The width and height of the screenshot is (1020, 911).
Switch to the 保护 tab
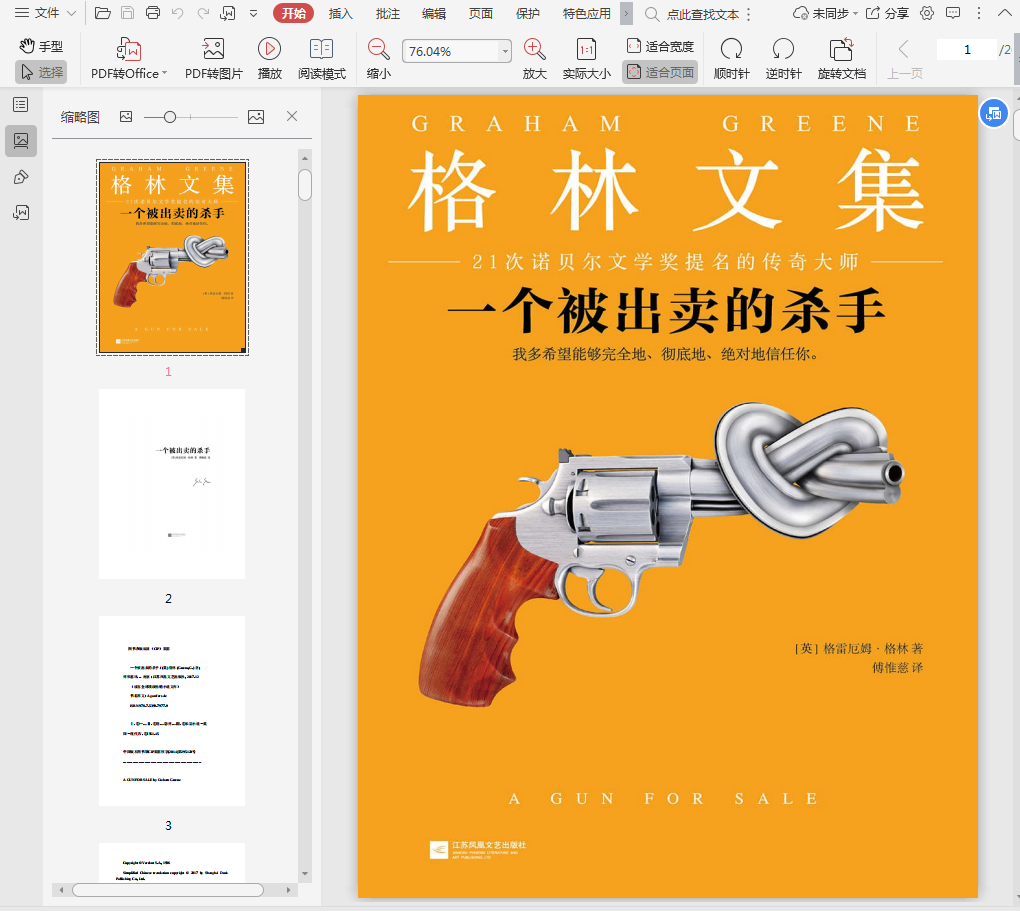point(528,13)
